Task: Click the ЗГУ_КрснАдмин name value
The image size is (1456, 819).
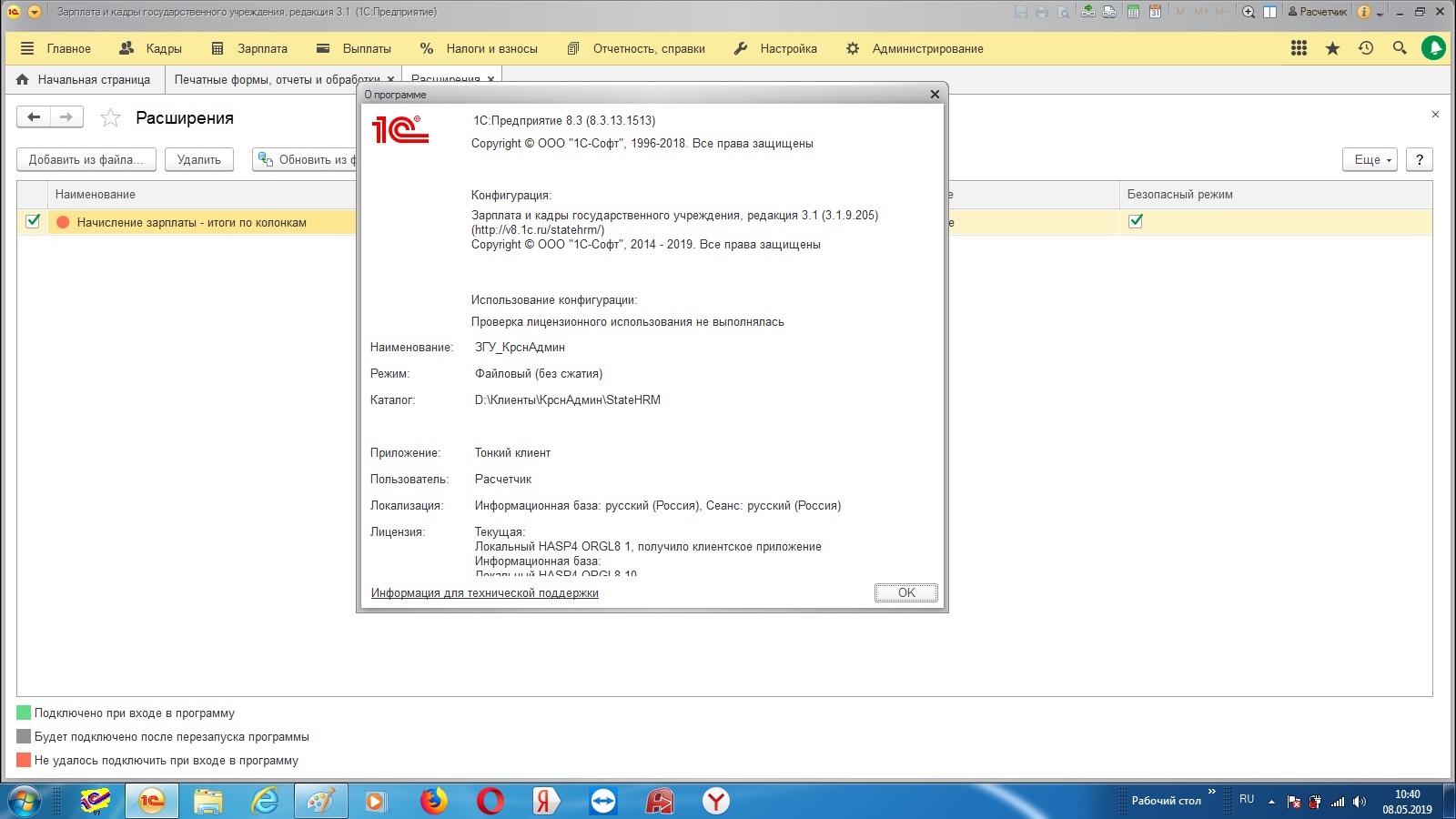Action: (x=520, y=347)
